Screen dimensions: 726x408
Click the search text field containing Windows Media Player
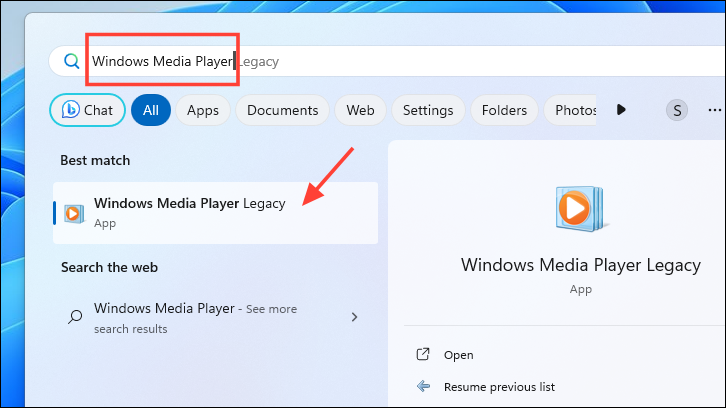[387, 61]
